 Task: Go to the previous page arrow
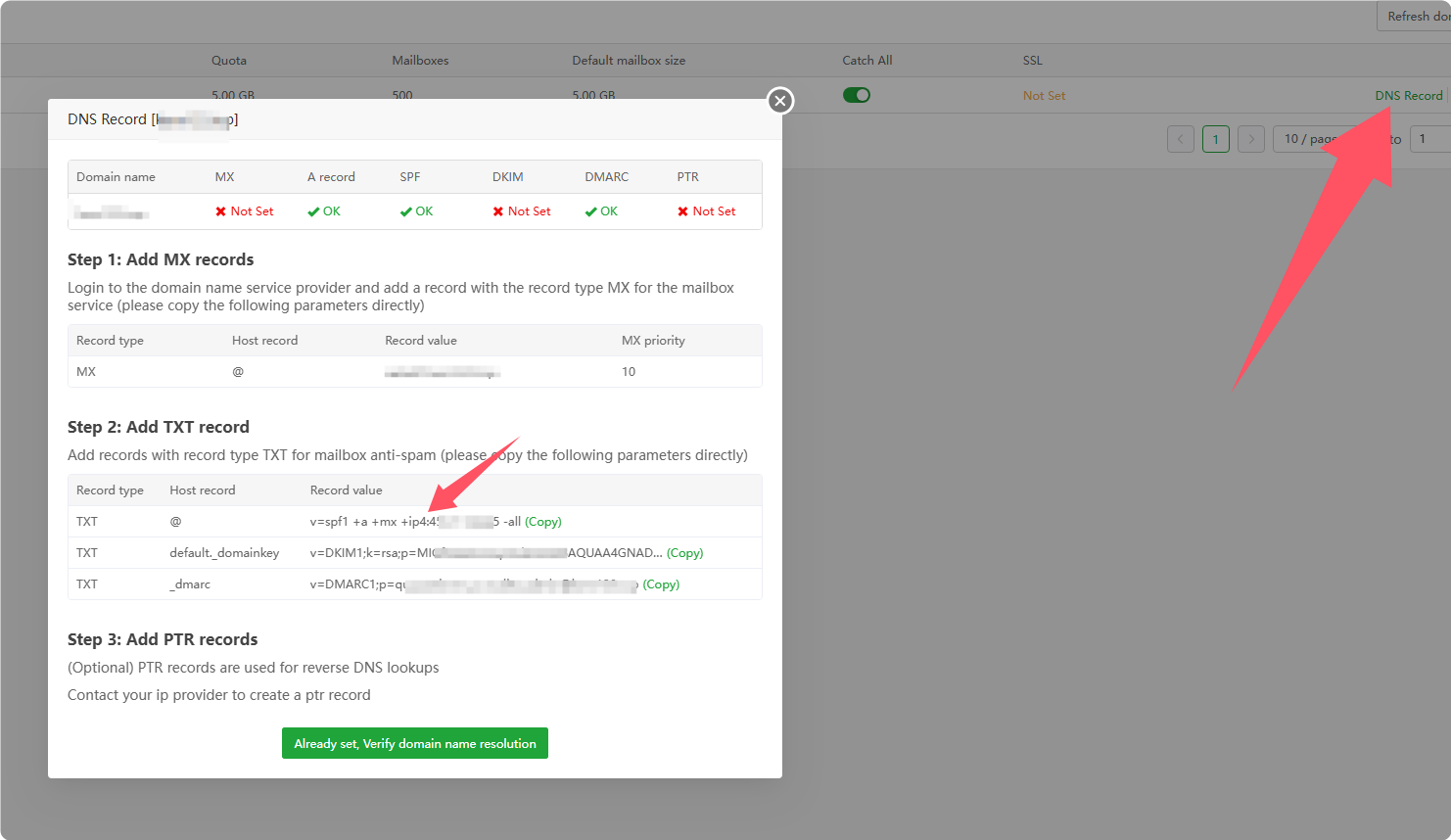click(1181, 139)
